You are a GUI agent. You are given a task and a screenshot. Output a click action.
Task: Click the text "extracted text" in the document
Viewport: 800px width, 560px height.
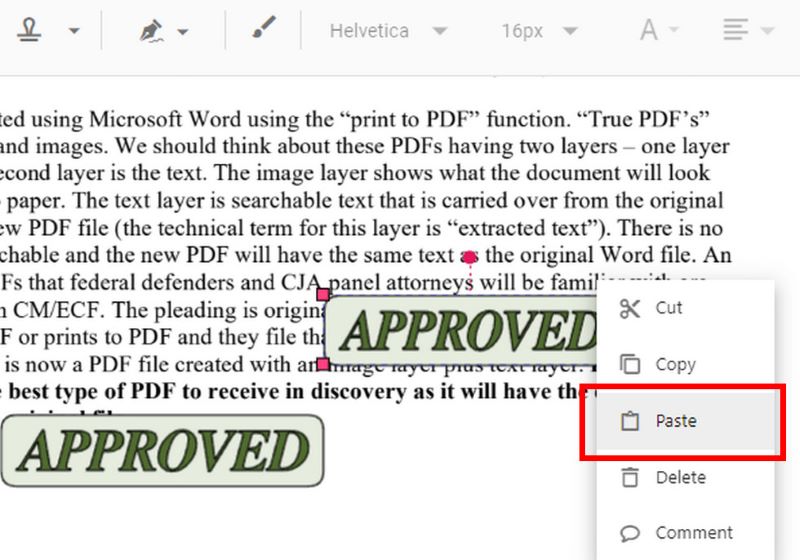(523, 228)
